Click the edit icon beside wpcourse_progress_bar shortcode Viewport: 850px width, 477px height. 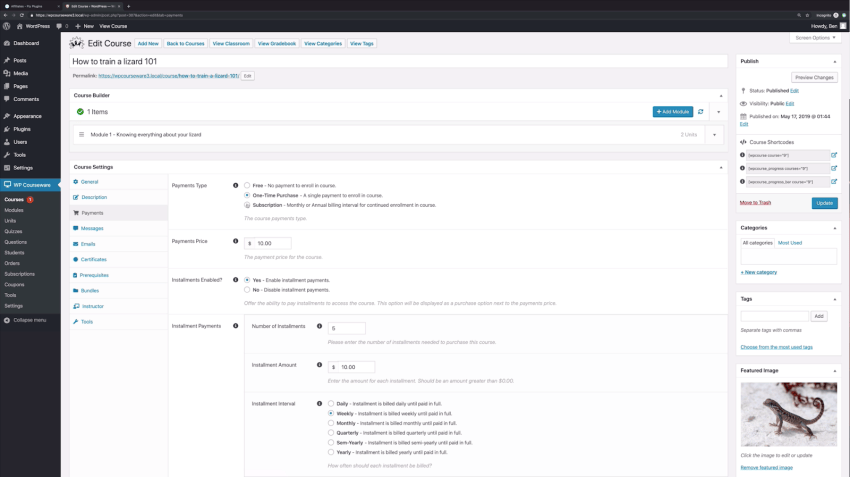coord(834,182)
